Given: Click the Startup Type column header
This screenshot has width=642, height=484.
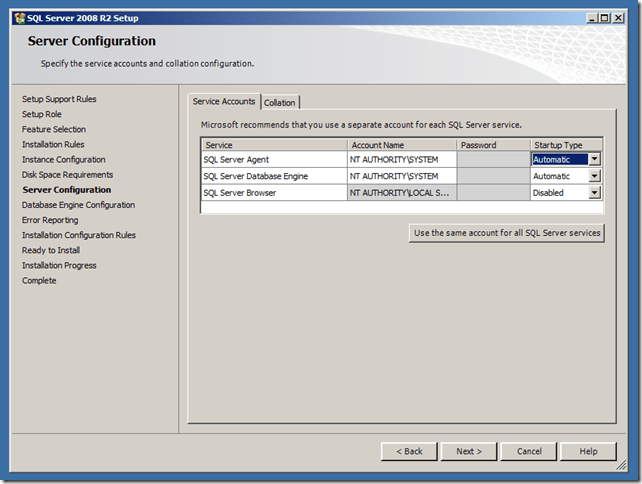Looking at the screenshot, I should [566, 145].
